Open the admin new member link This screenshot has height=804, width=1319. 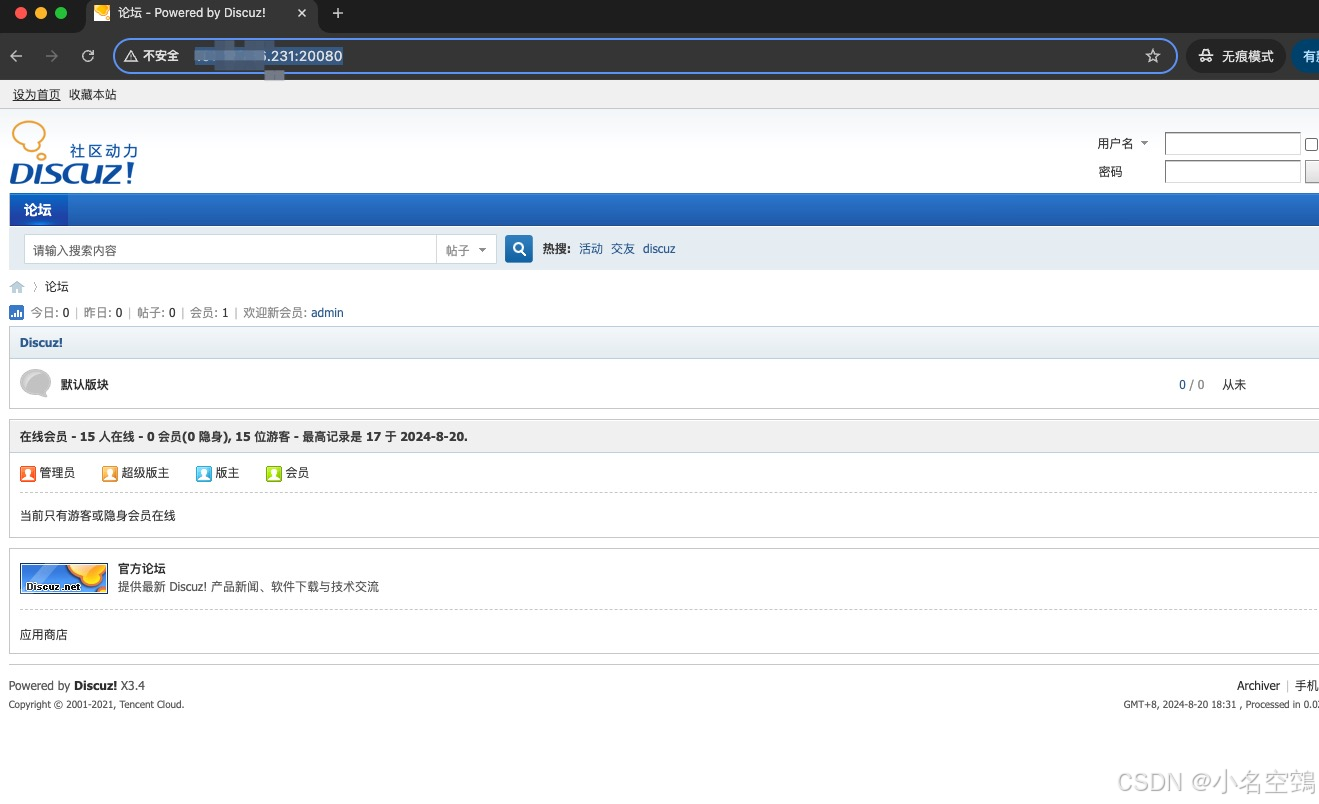(x=327, y=313)
